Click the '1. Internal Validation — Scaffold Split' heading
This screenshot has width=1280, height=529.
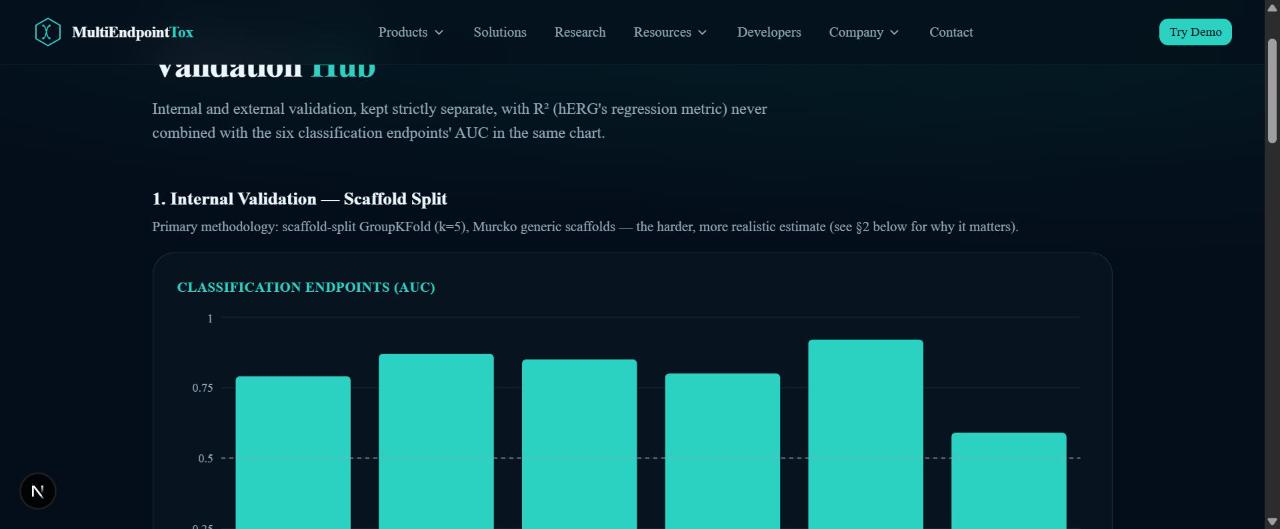tap(300, 199)
